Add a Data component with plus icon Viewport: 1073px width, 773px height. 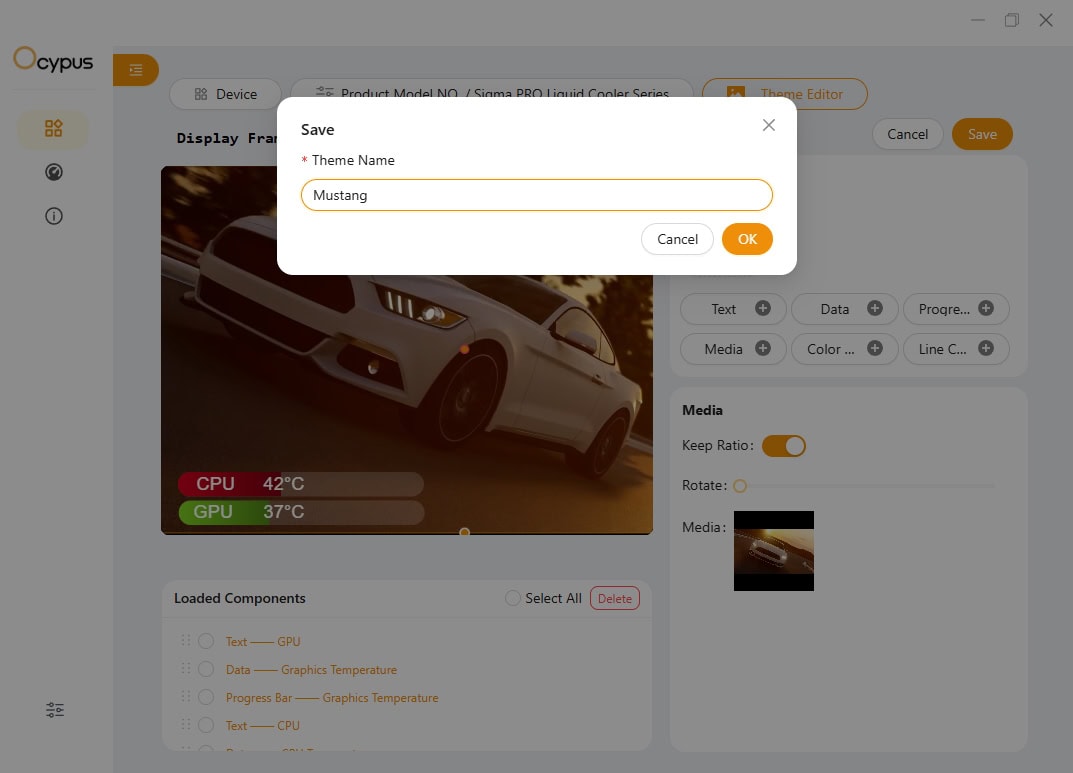pyautogui.click(x=874, y=308)
